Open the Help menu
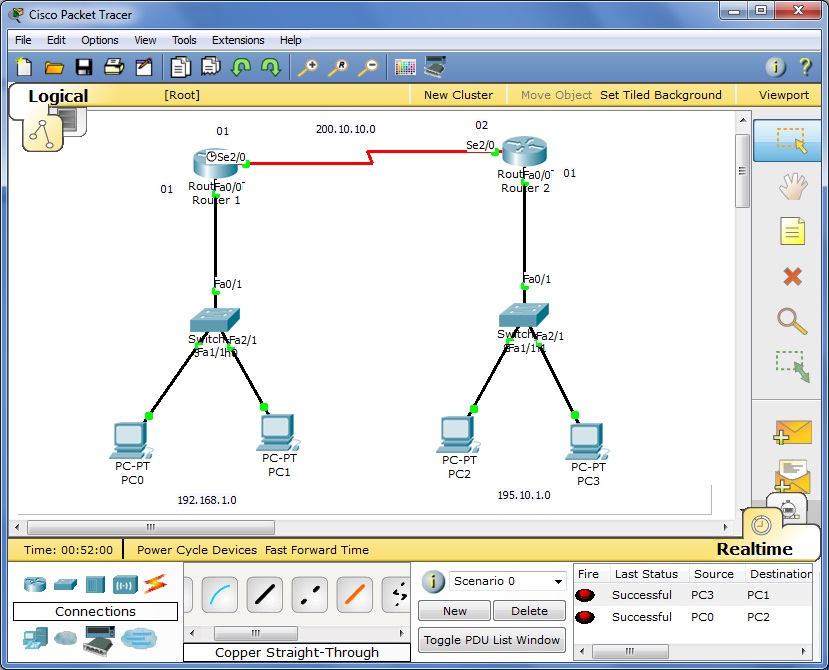 click(290, 40)
